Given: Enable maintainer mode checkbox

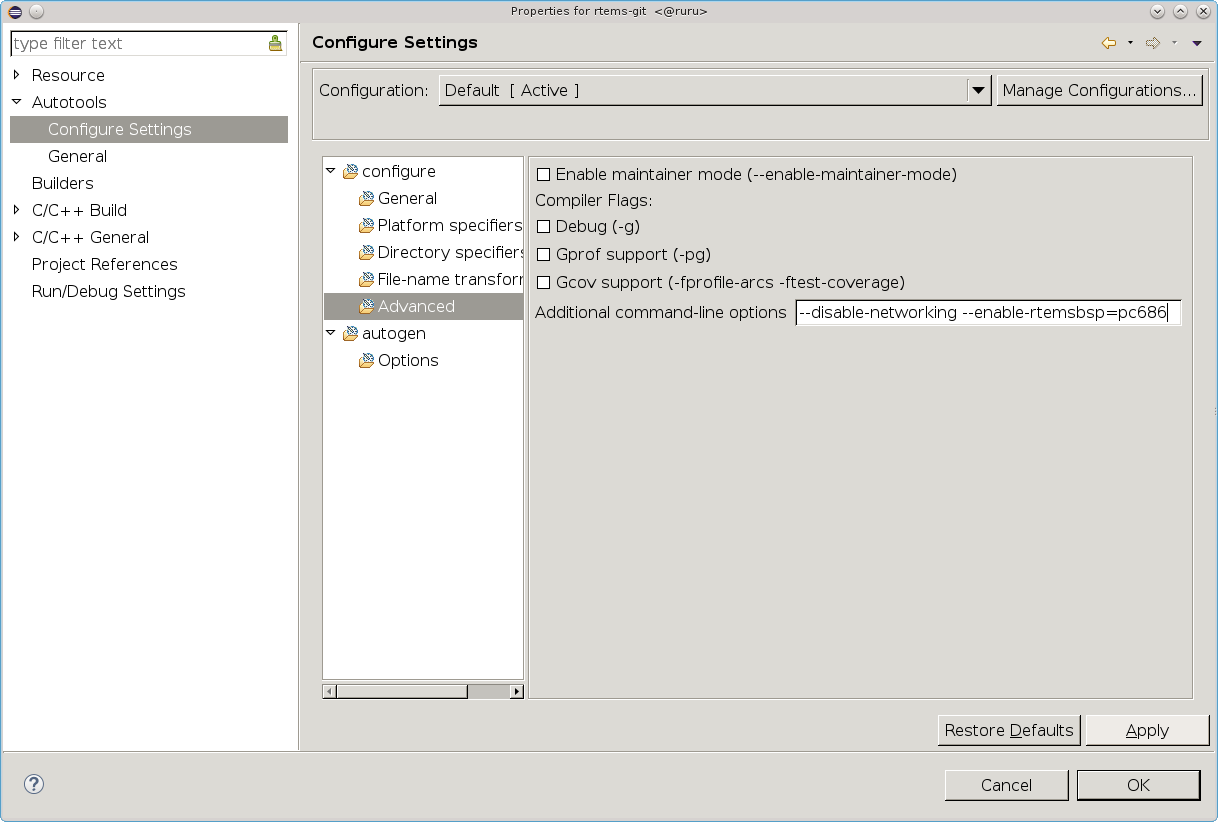Looking at the screenshot, I should [x=544, y=175].
